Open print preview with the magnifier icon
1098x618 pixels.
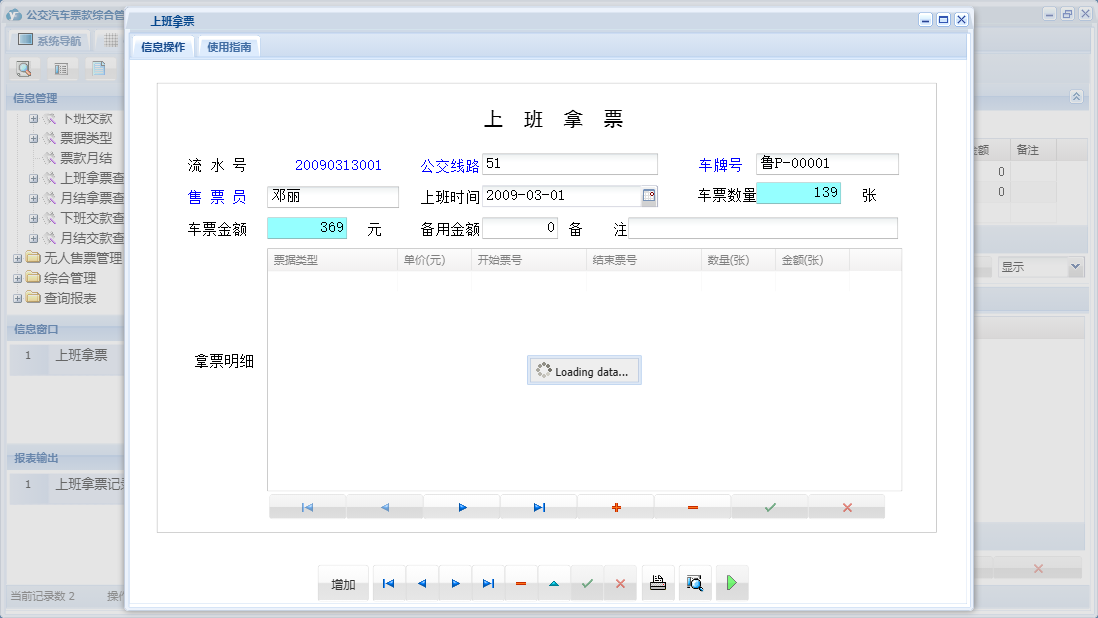tap(695, 583)
